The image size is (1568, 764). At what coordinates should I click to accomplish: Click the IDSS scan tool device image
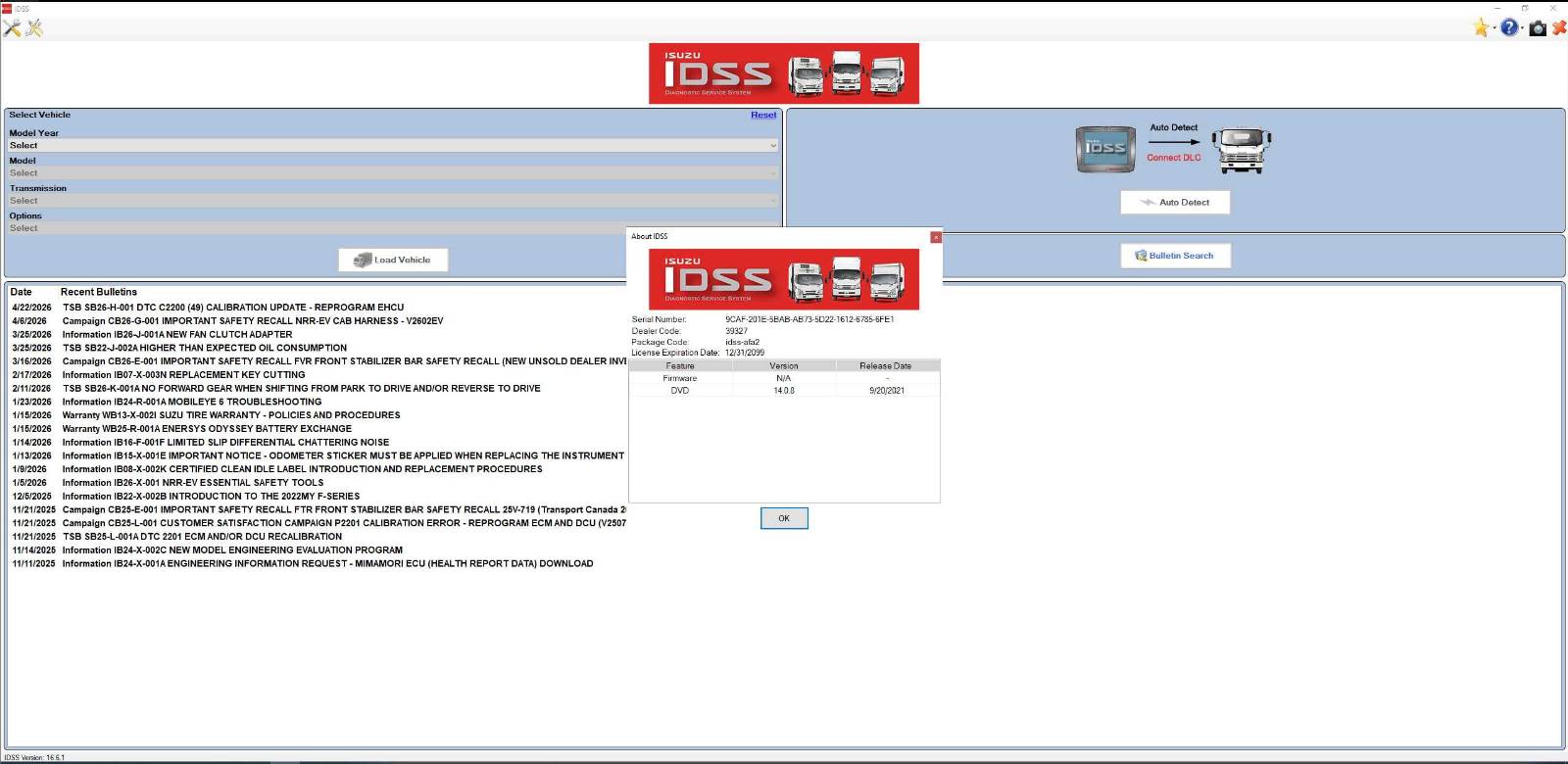(x=1105, y=149)
